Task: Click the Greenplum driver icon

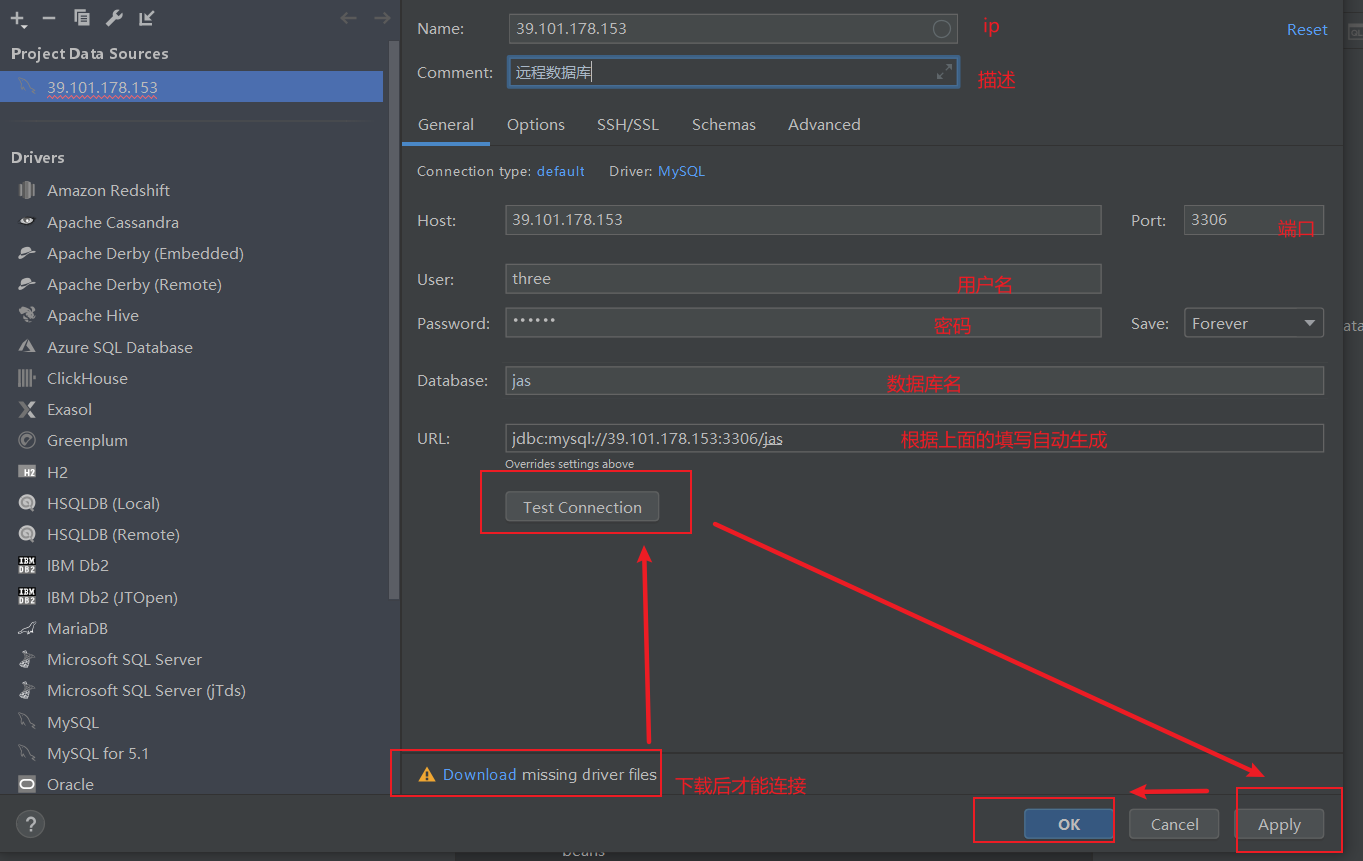Action: (27, 440)
